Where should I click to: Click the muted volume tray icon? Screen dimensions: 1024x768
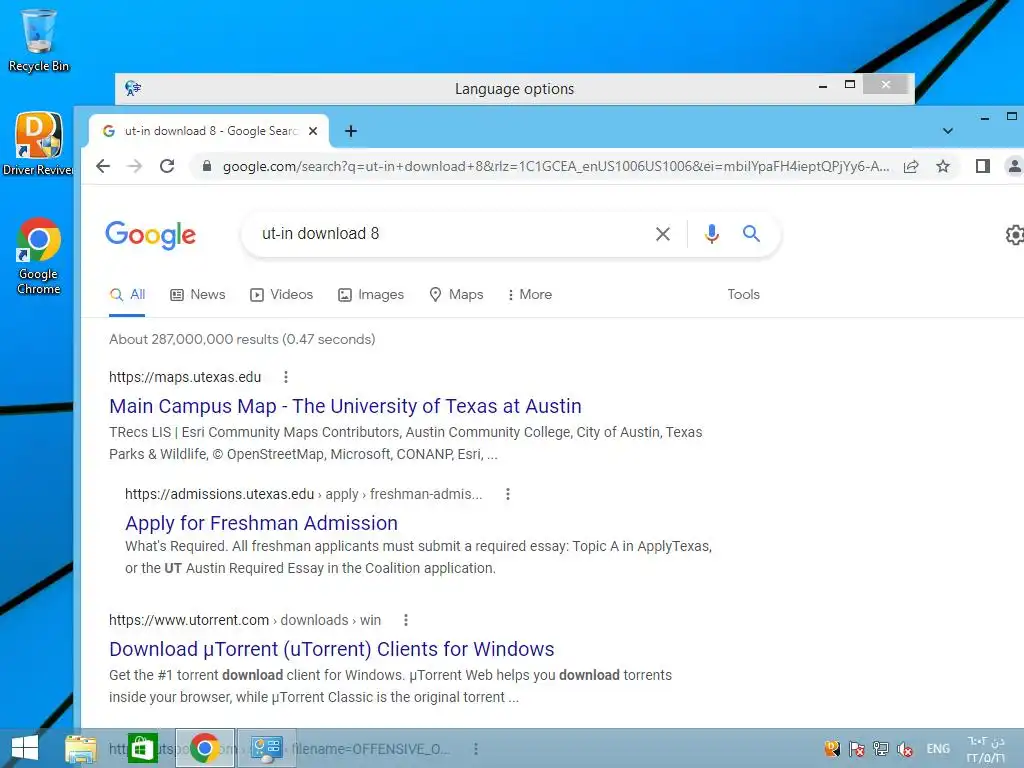coord(905,749)
